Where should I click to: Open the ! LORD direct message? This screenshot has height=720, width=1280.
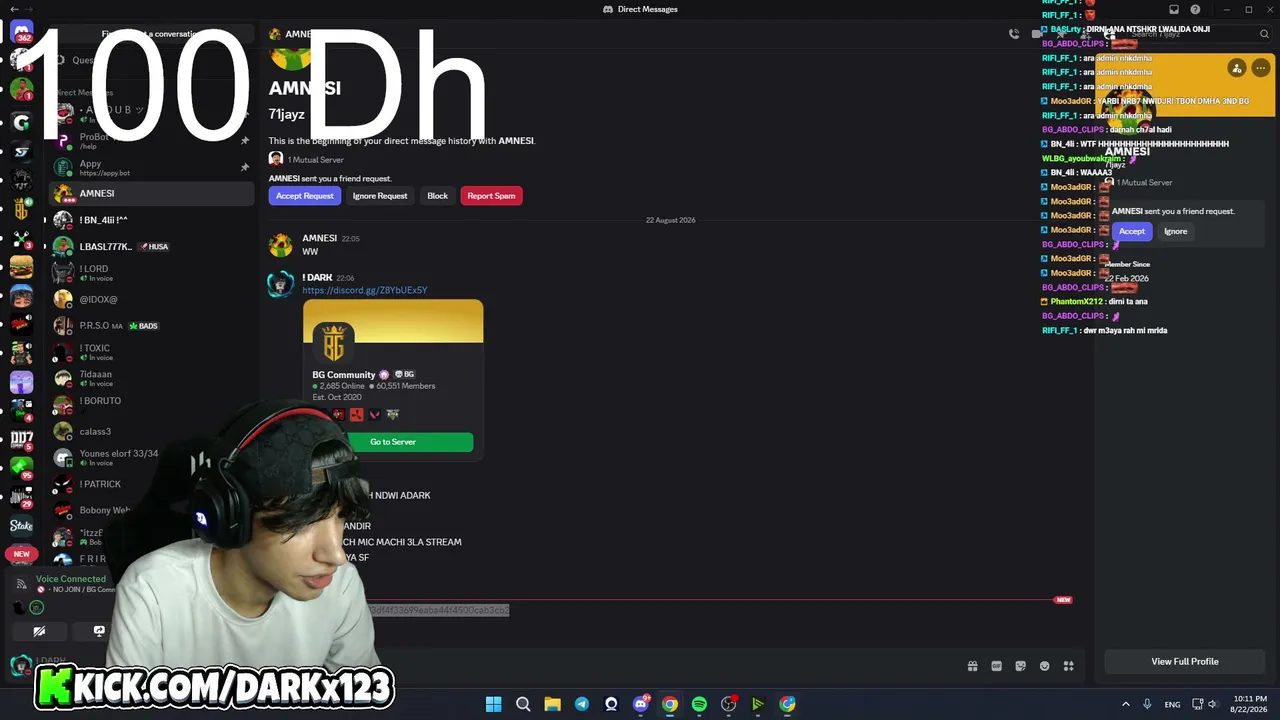pos(150,273)
